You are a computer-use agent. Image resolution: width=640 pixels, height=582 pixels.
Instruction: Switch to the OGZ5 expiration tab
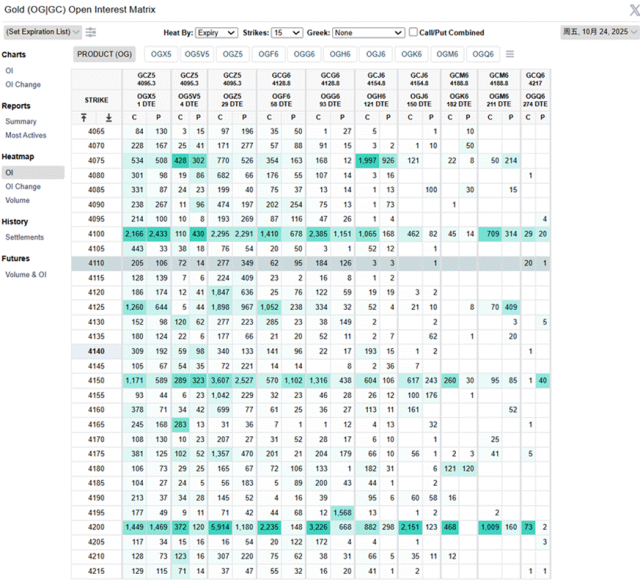tap(232, 54)
